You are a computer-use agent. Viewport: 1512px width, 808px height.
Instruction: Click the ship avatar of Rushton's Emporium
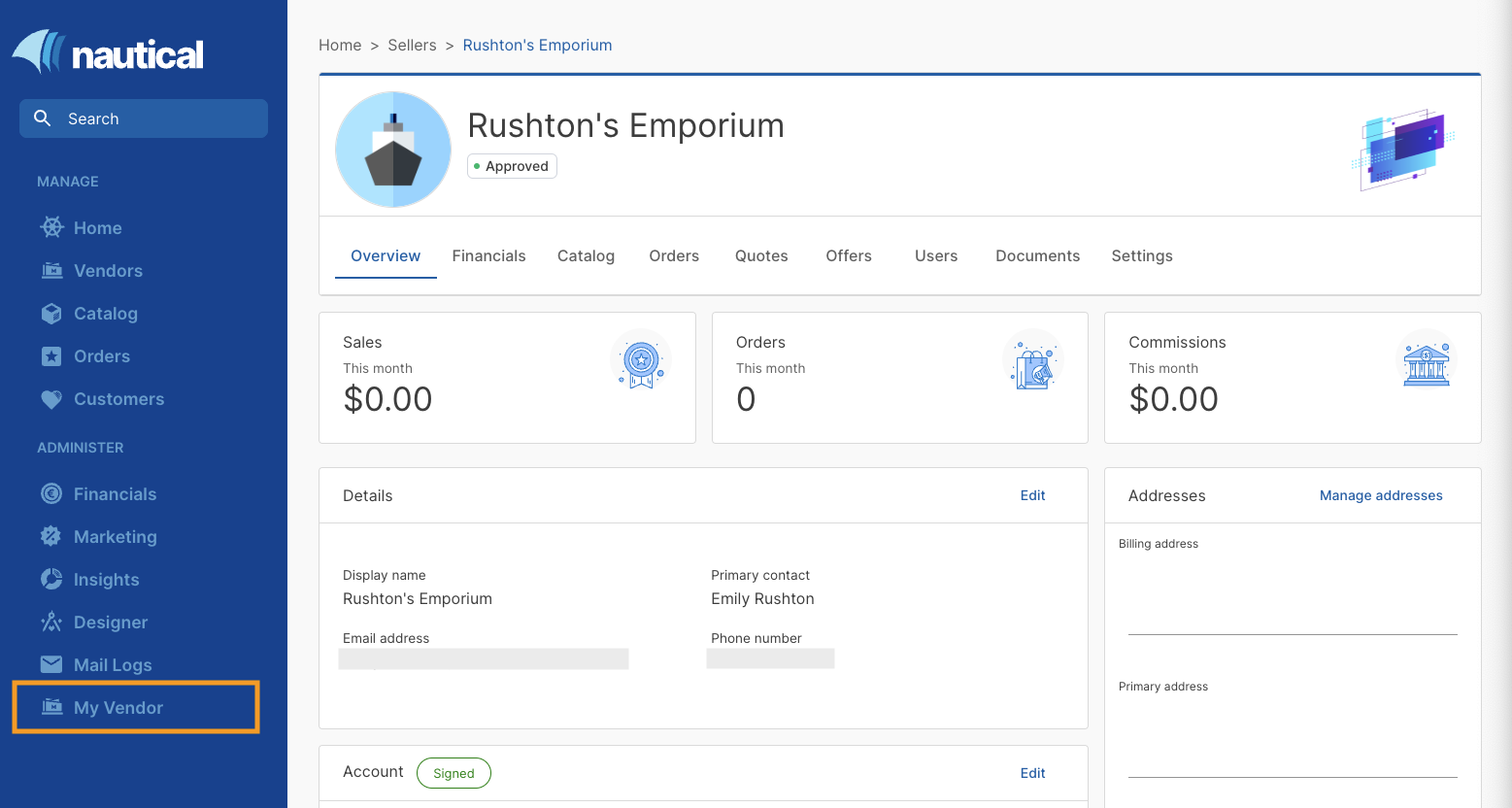point(393,150)
